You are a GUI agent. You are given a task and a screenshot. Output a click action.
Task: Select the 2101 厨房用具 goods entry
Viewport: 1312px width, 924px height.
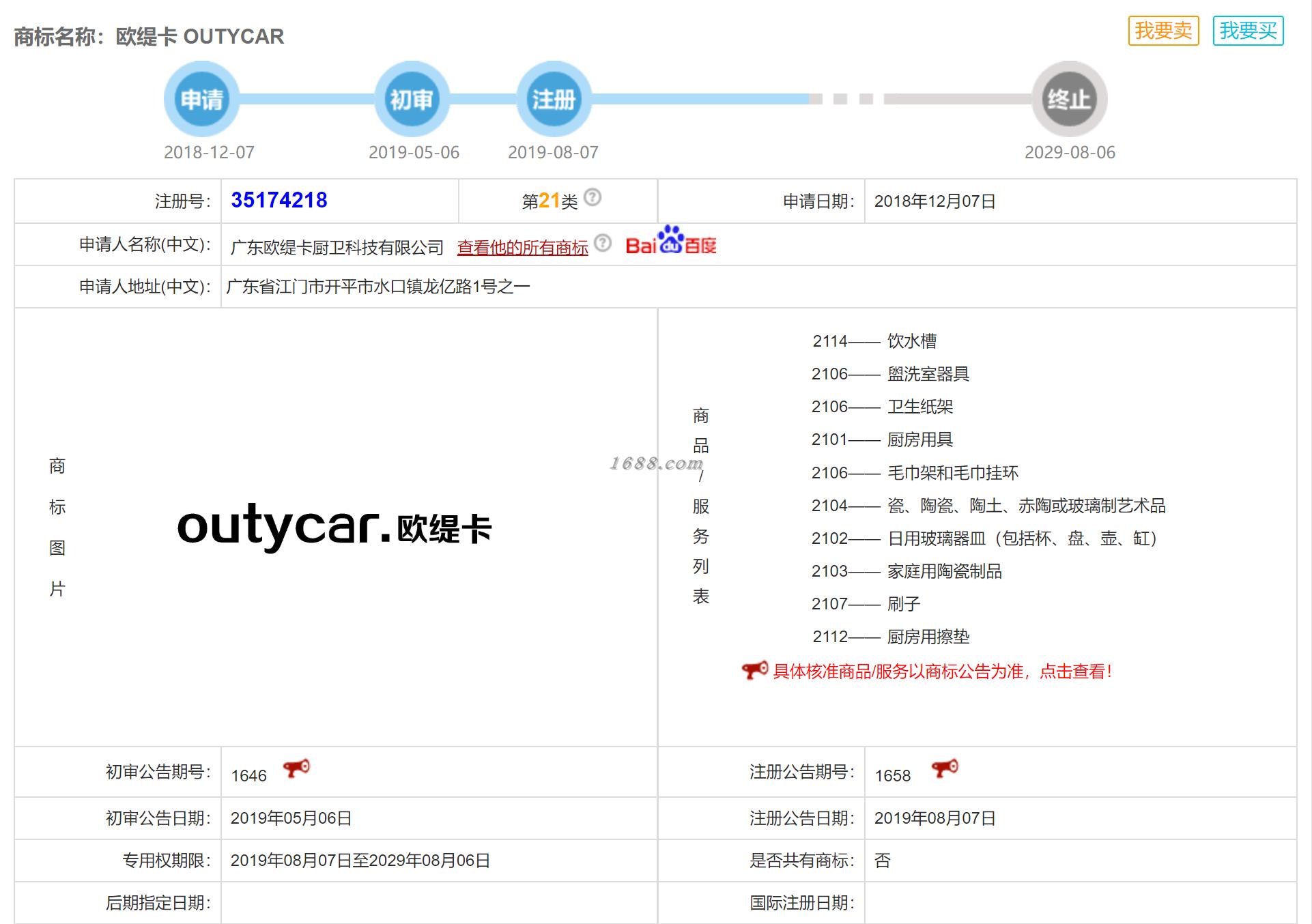[882, 439]
